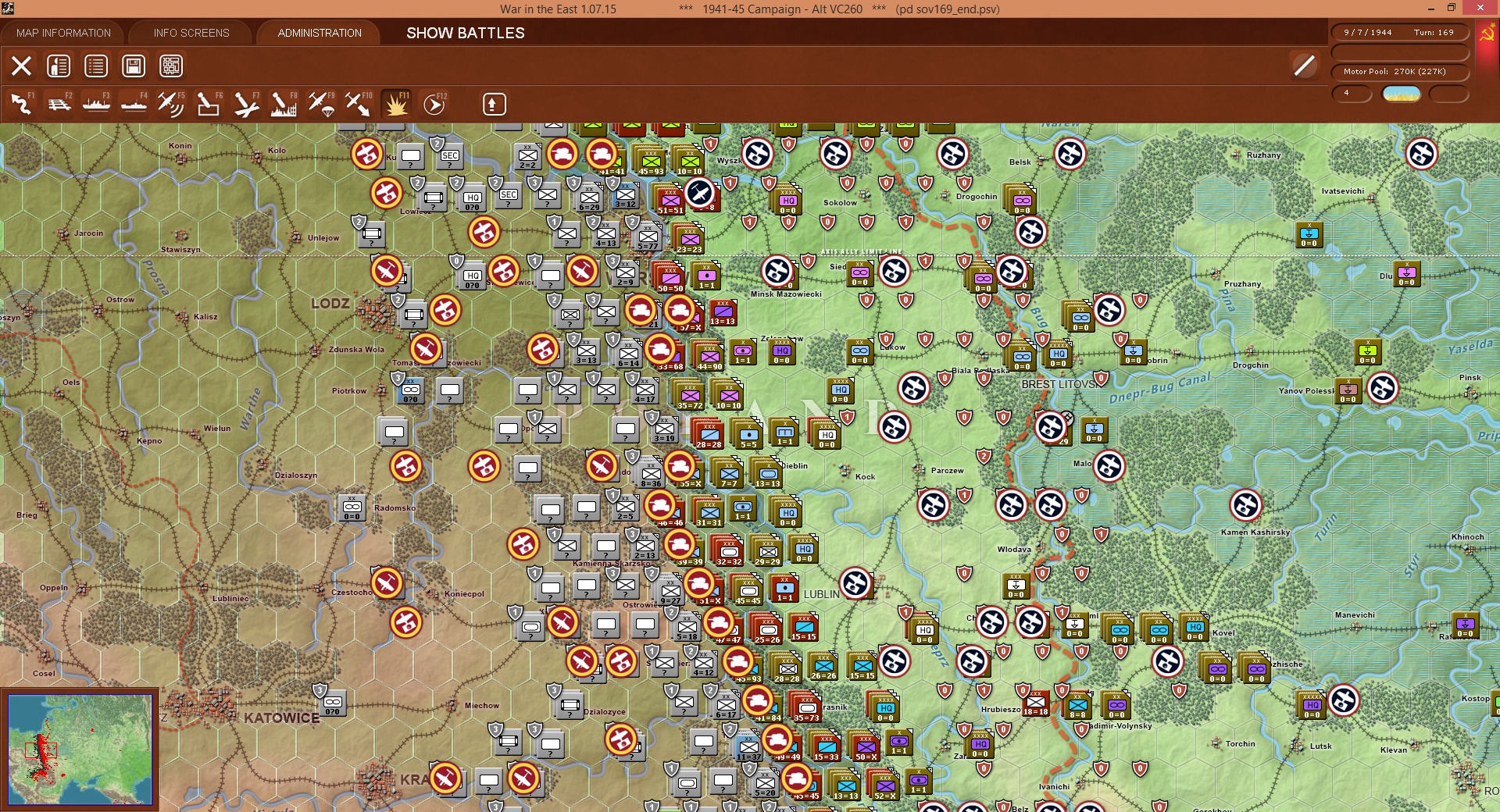Click the Pruzhany town label
This screenshot has width=1500, height=812.
[x=1243, y=284]
